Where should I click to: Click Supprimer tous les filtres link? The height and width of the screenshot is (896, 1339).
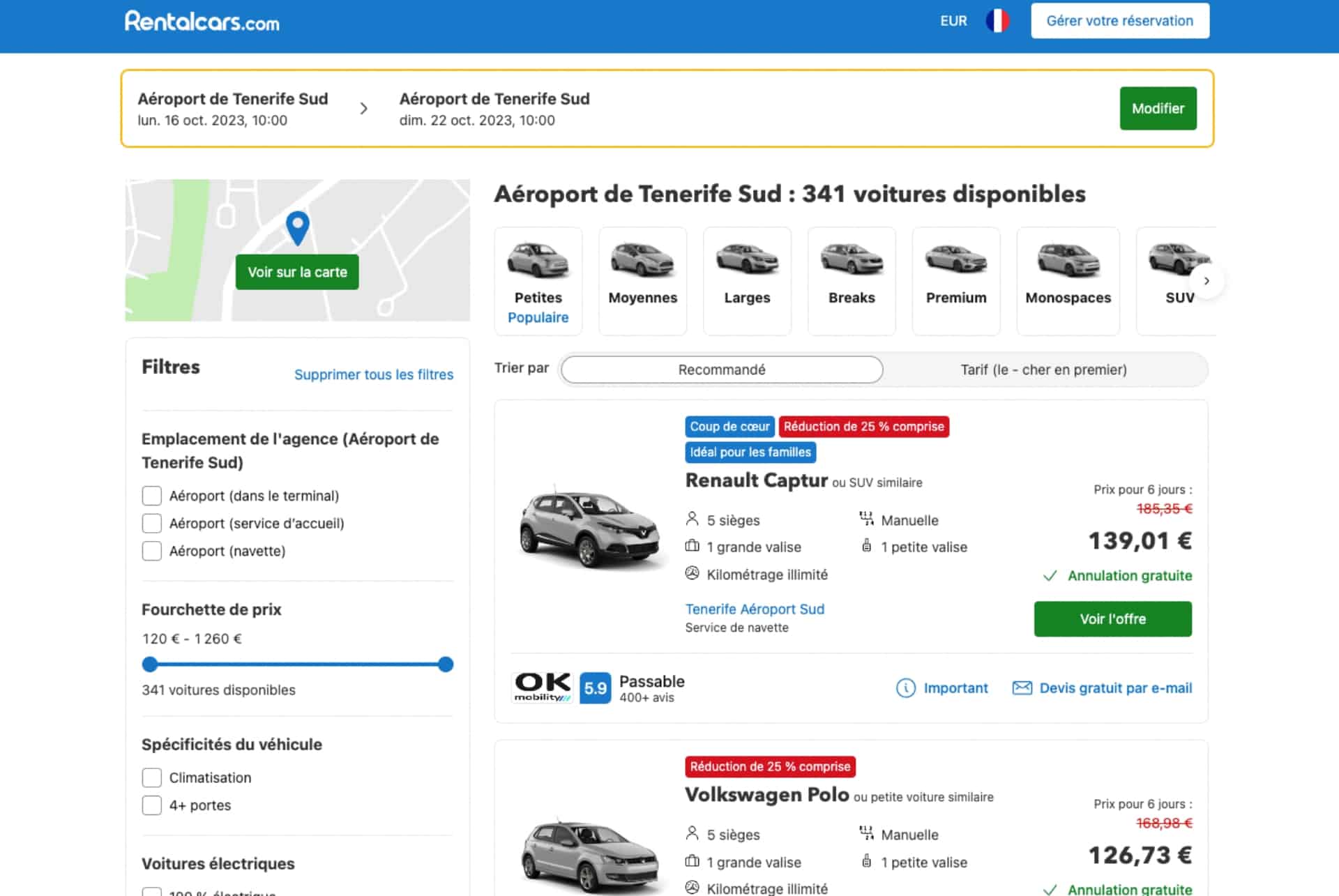tap(374, 374)
